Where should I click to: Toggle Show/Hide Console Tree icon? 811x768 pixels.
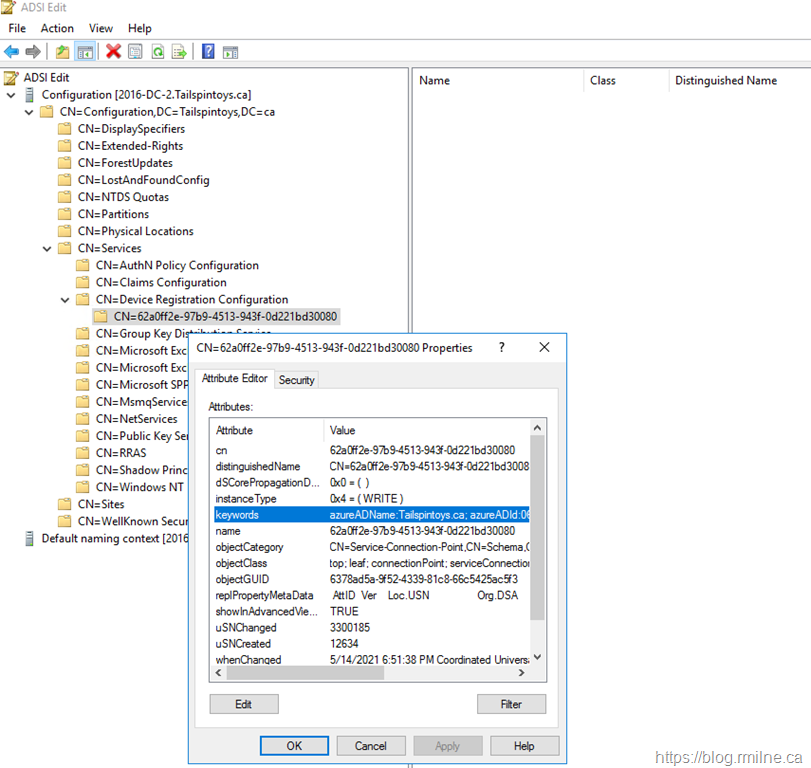(85, 52)
